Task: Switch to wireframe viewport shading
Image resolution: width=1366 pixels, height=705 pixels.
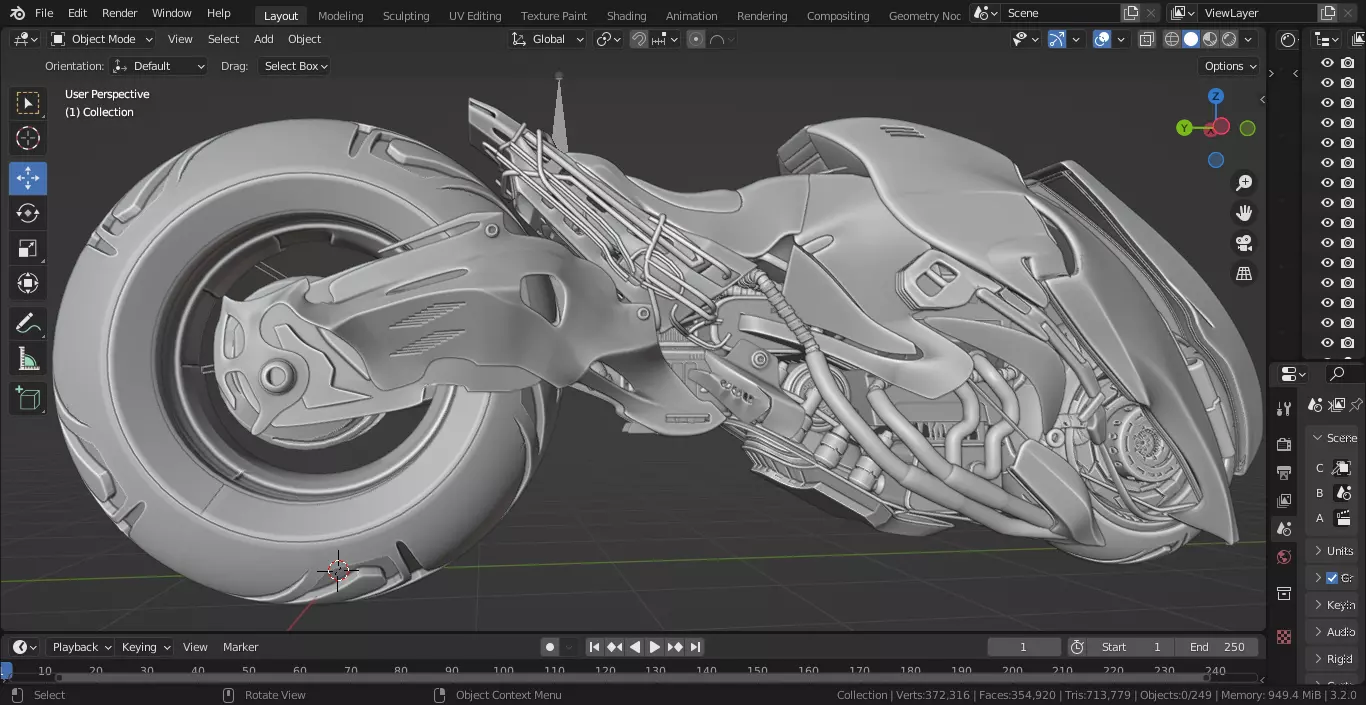Action: pyautogui.click(x=1172, y=39)
